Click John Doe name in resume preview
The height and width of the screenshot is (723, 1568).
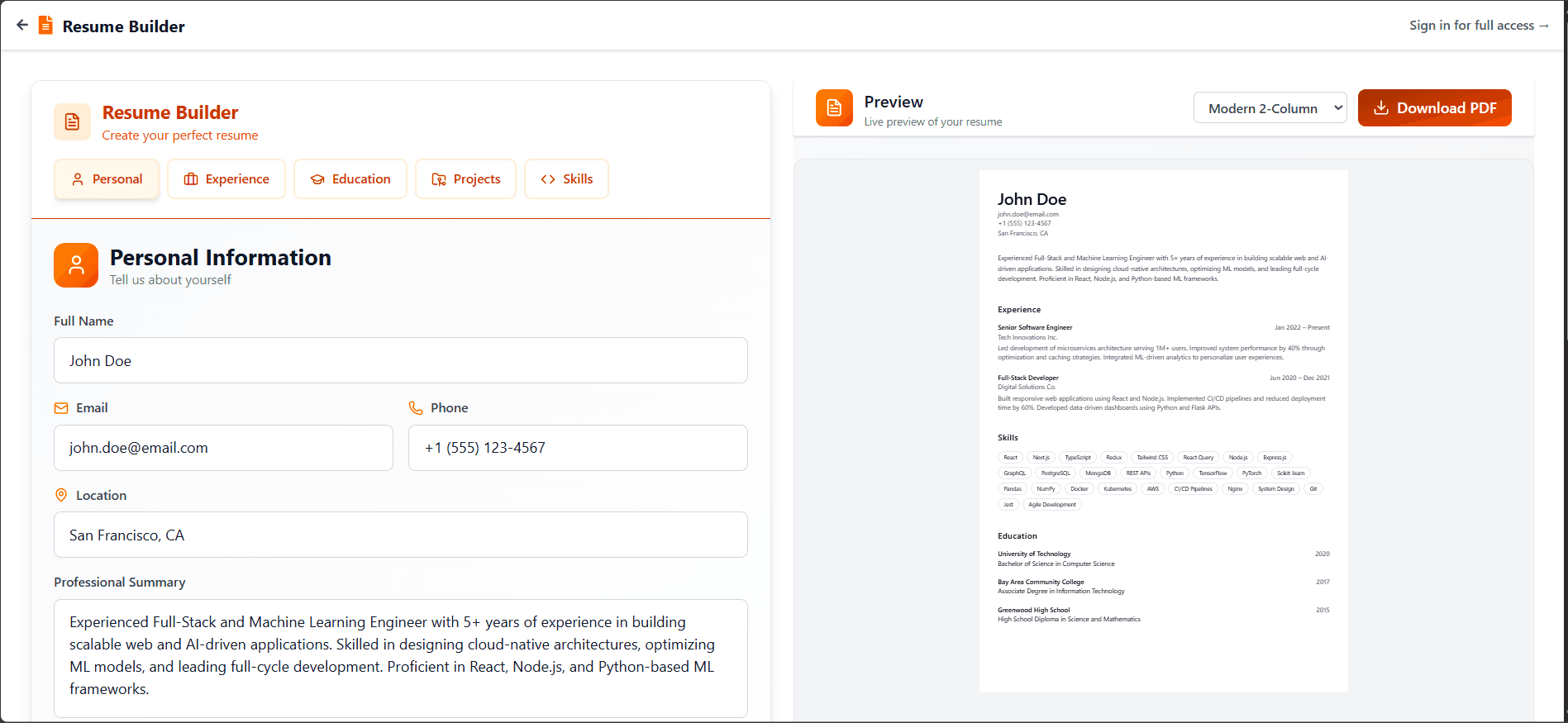[x=1032, y=199]
